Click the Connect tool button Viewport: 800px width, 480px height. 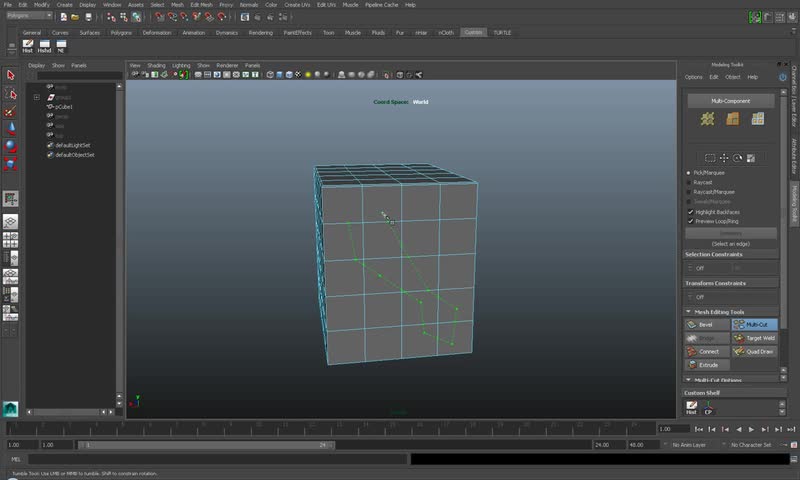tap(707, 351)
